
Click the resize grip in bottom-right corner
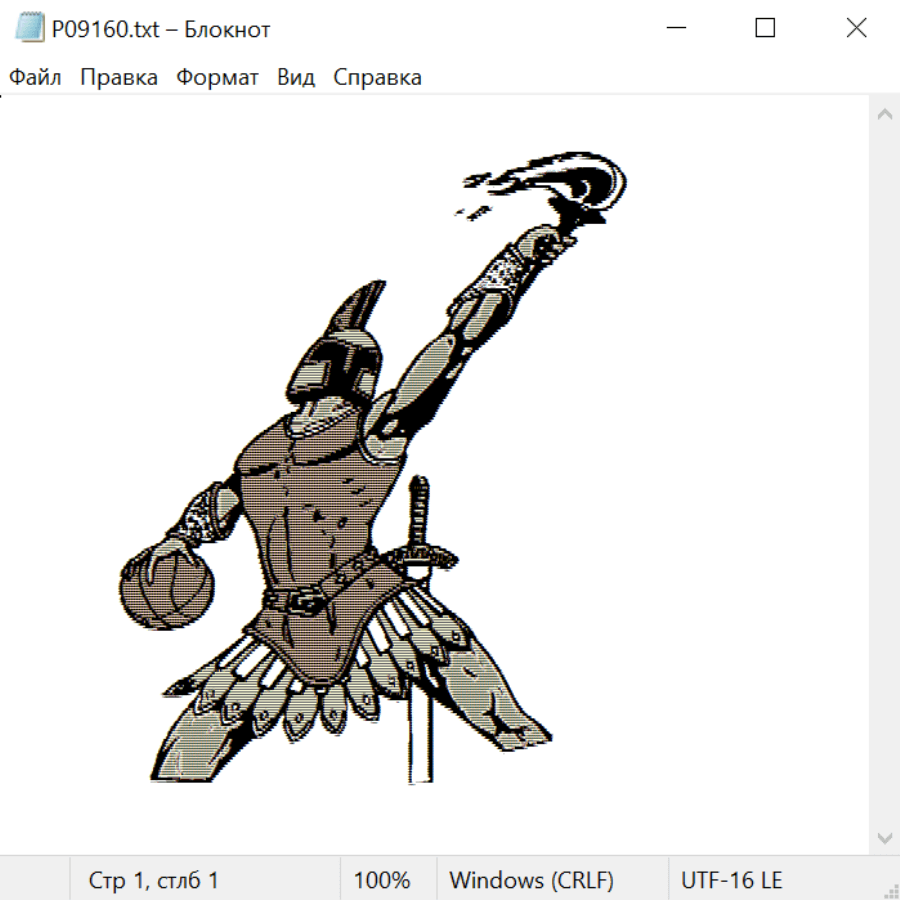click(891, 891)
